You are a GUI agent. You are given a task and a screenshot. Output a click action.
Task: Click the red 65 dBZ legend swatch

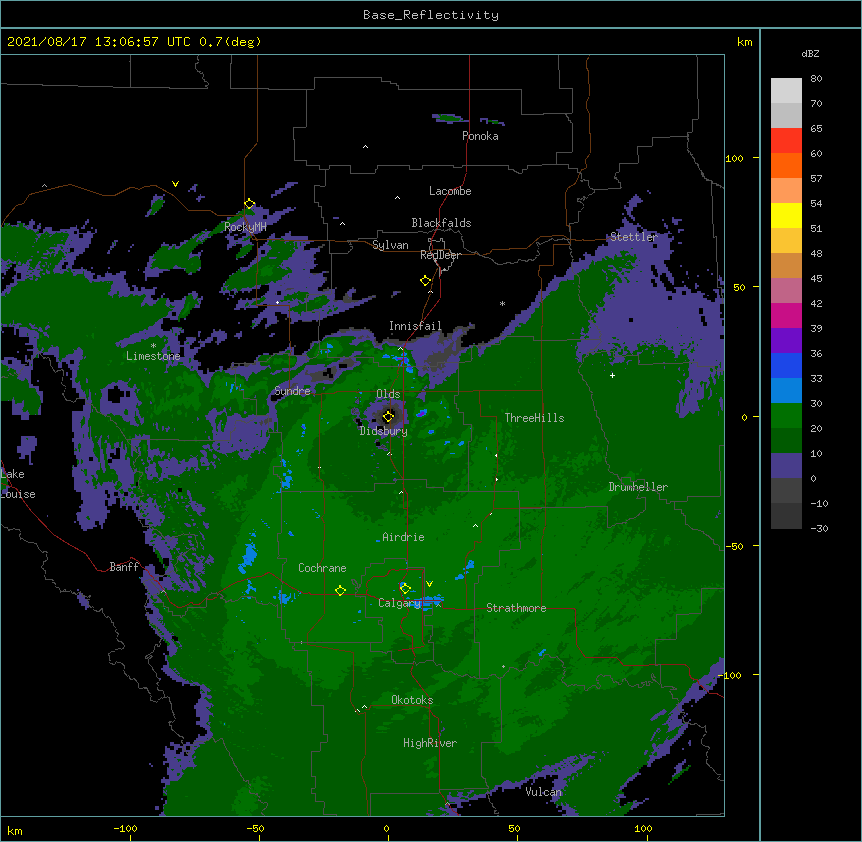[786, 141]
